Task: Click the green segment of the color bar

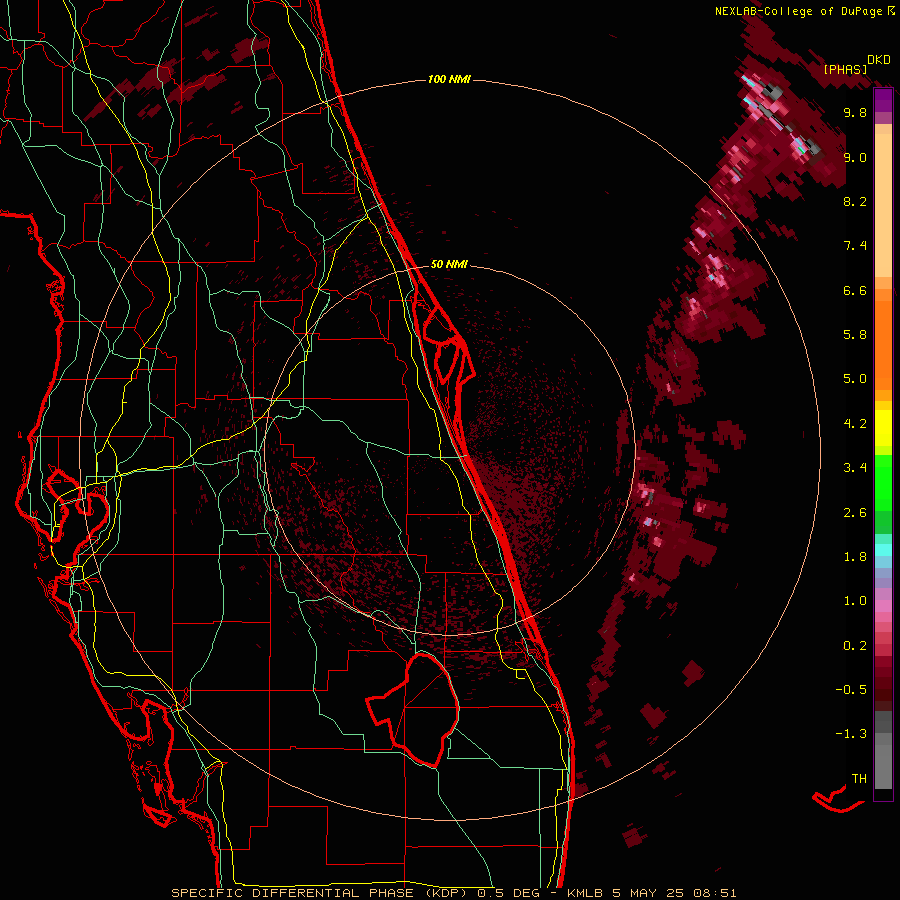Action: 883,483
